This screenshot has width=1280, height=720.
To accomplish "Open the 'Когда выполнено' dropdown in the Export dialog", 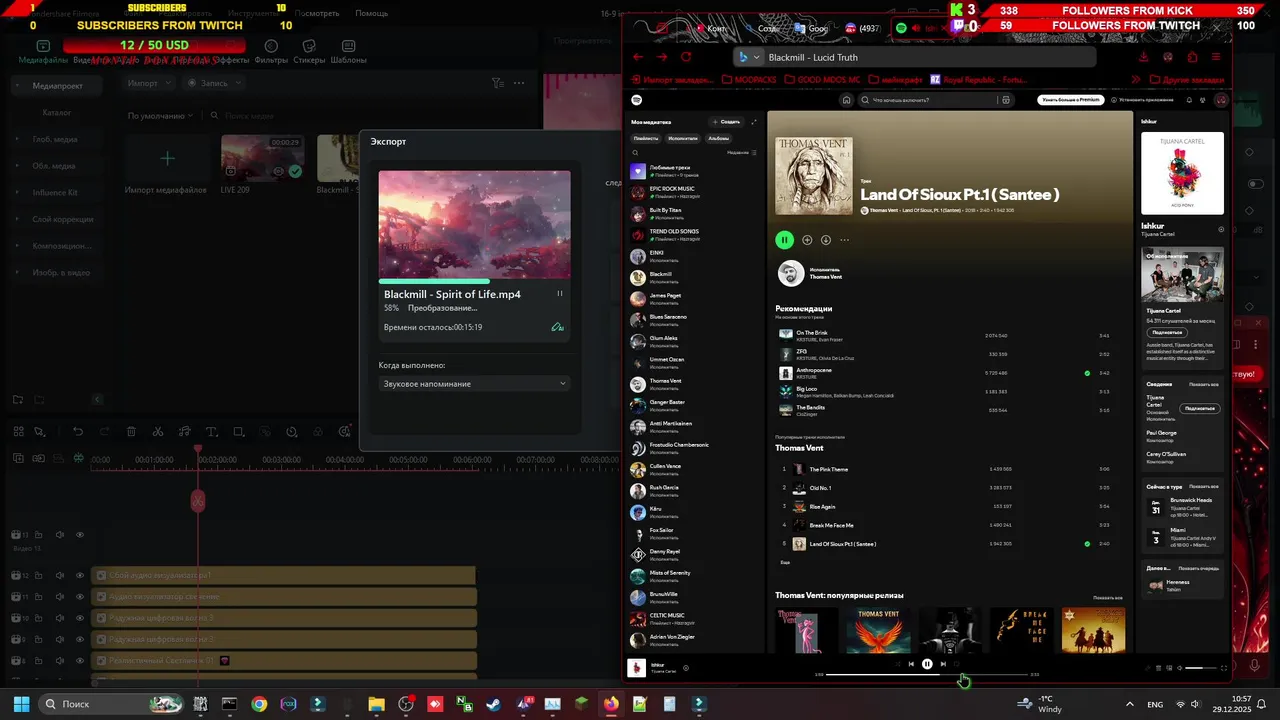I will click(x=474, y=384).
